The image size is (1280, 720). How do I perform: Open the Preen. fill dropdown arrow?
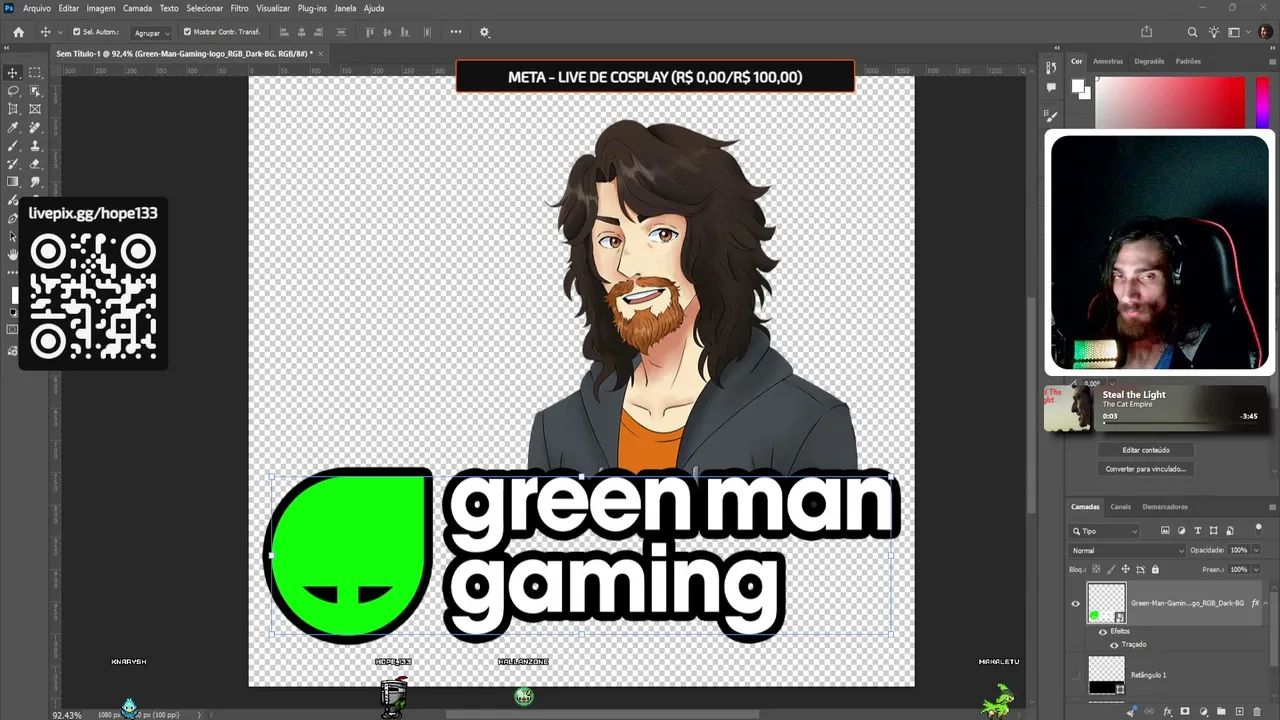click(x=1256, y=570)
